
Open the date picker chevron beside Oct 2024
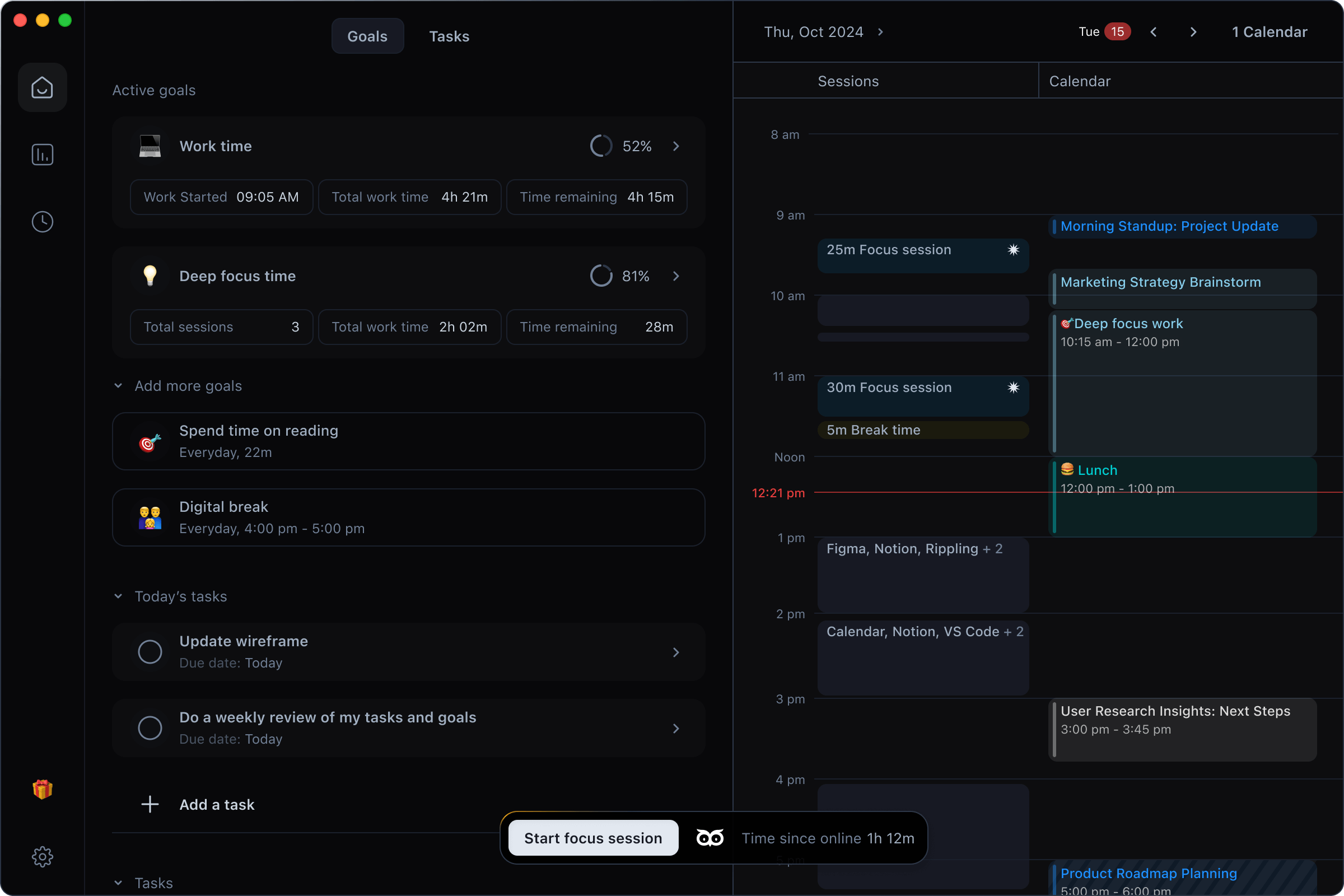pos(880,32)
